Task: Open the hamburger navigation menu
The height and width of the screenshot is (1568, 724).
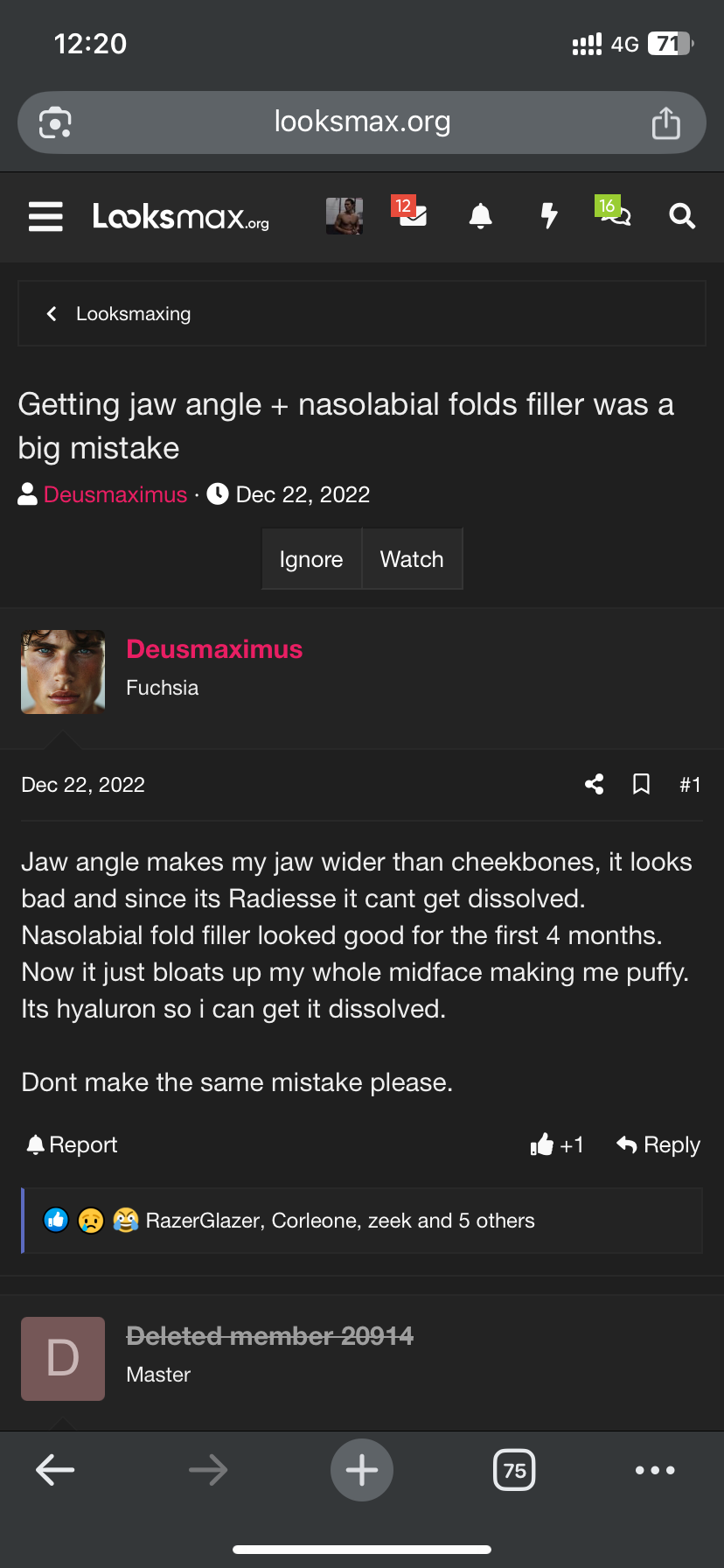Action: tap(45, 216)
